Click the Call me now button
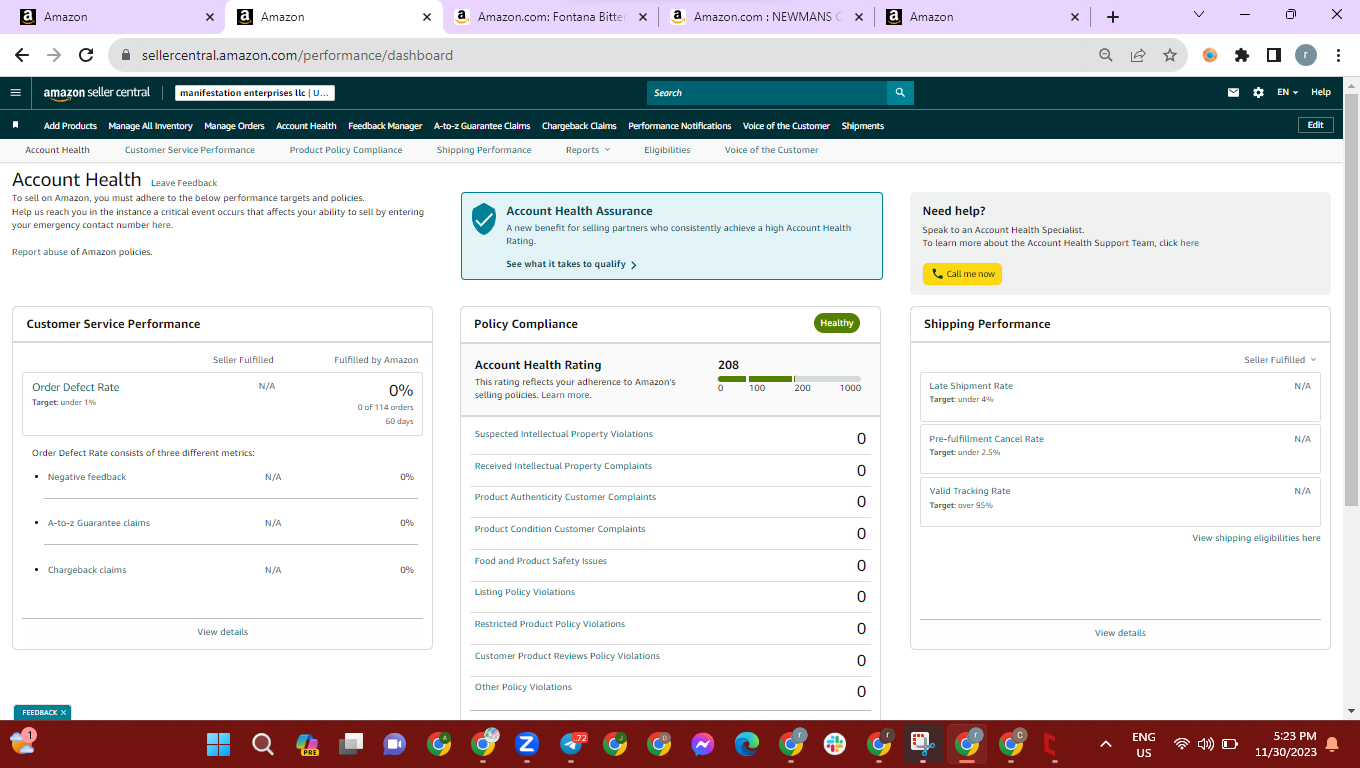This screenshot has height=768, width=1360. [962, 274]
